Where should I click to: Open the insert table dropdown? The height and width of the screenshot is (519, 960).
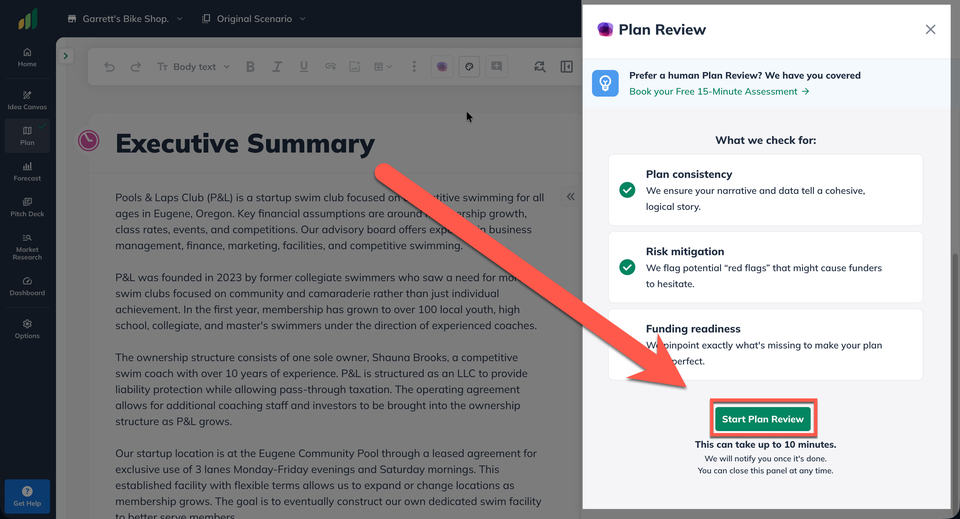(383, 67)
